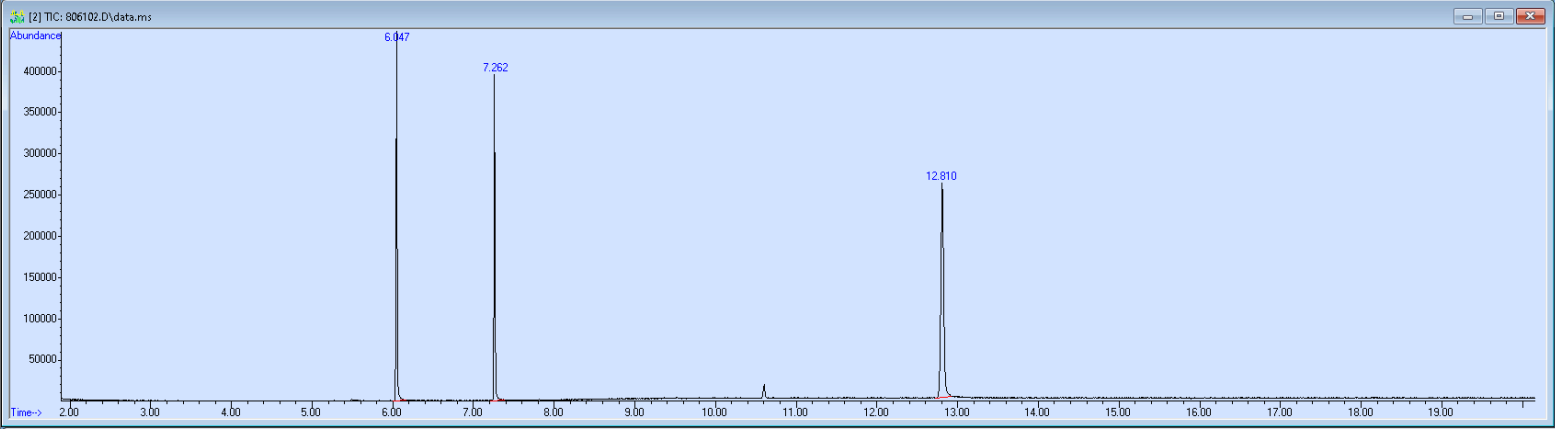Click the 19.00 time axis label

tap(1440, 412)
